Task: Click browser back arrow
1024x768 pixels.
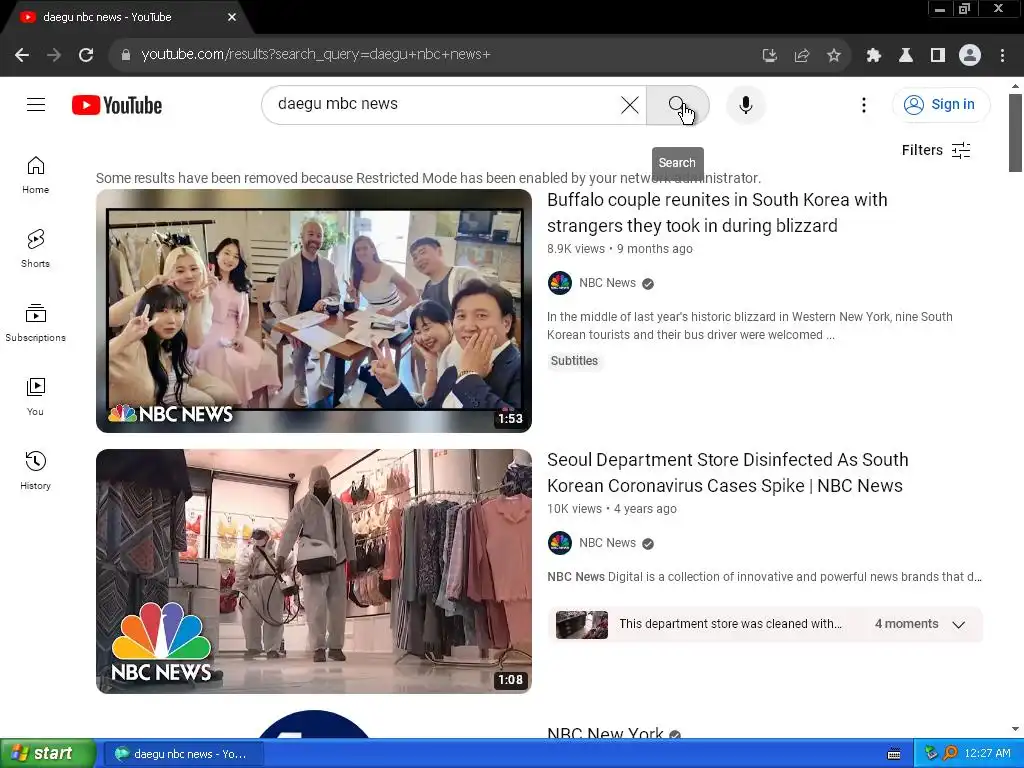Action: point(22,55)
